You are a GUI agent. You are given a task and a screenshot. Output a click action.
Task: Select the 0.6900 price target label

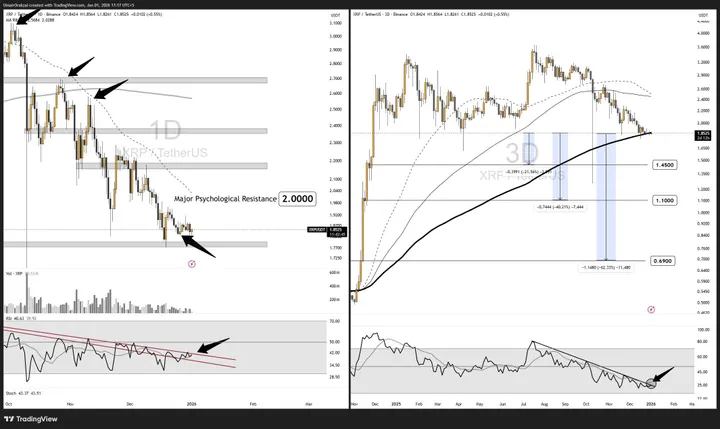click(x=665, y=260)
